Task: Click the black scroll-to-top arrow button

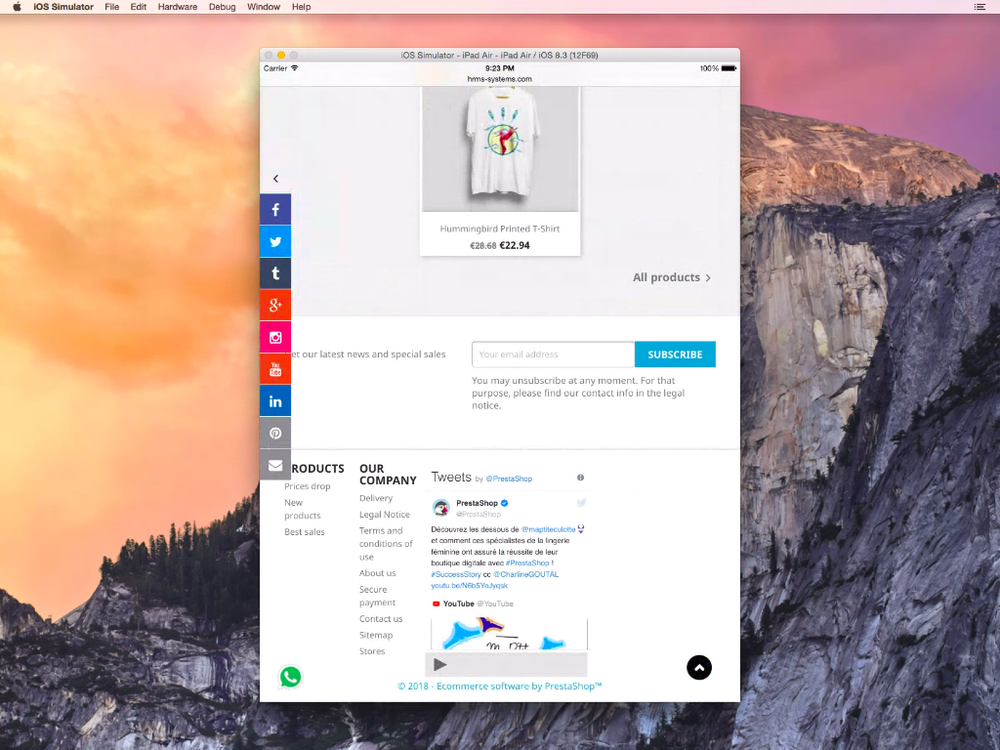Action: click(x=699, y=668)
